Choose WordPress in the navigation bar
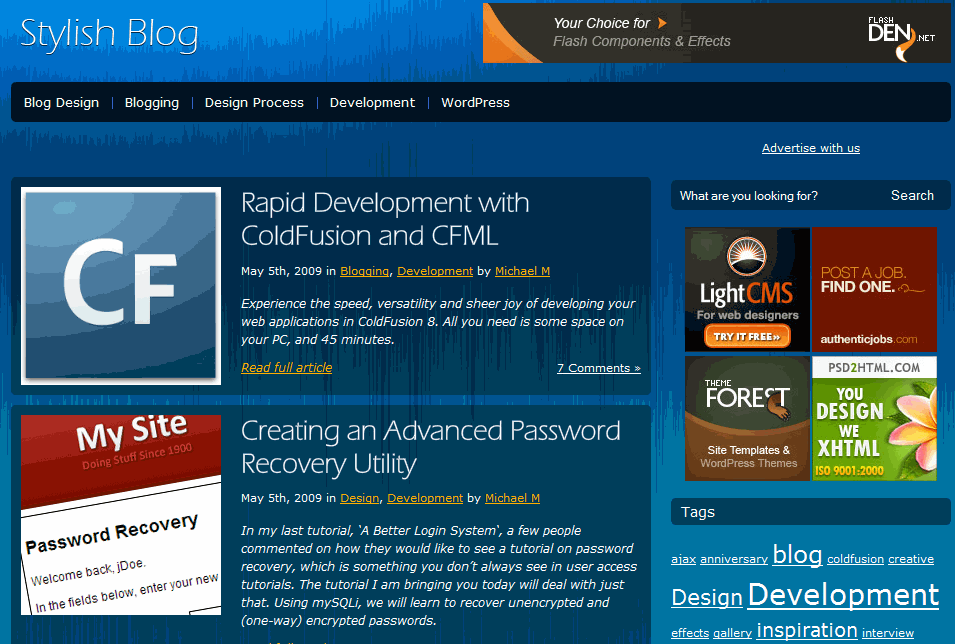This screenshot has height=644, width=955. pos(475,102)
